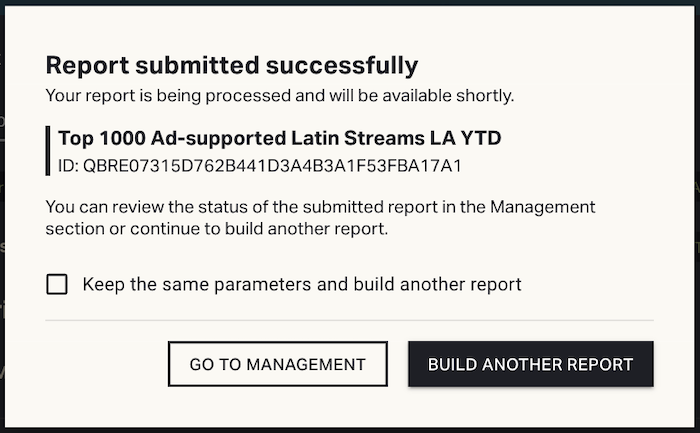This screenshot has height=433, width=700.
Task: Click the report ID starting with QBRE07315
Action: pos(280,164)
